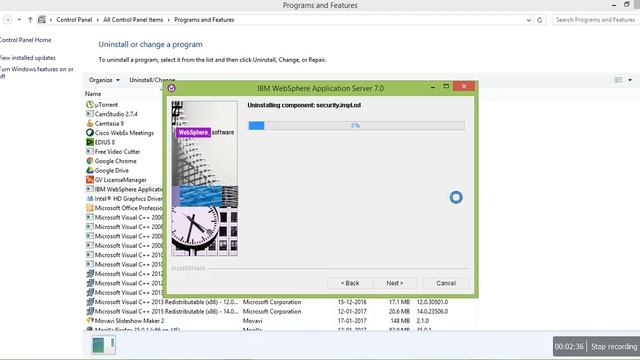Open Turn Windows features on or off

(x=37, y=72)
